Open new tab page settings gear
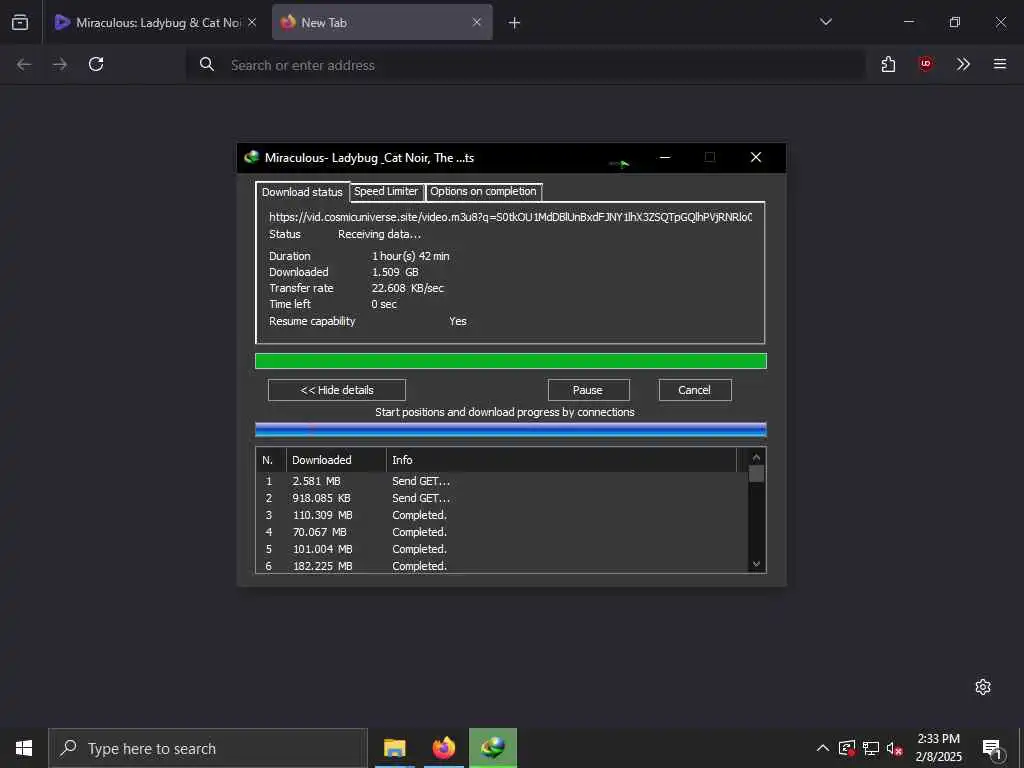Screen dimensions: 1024x768 point(983,686)
